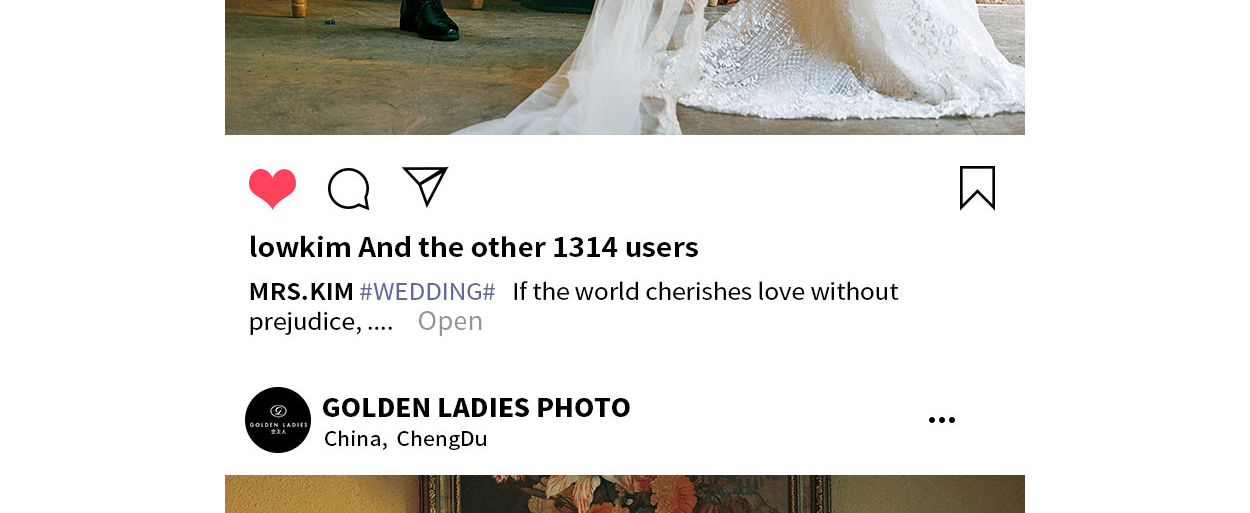
Task: View the GOLDEN LADIES round profile avatar
Action: [x=278, y=420]
